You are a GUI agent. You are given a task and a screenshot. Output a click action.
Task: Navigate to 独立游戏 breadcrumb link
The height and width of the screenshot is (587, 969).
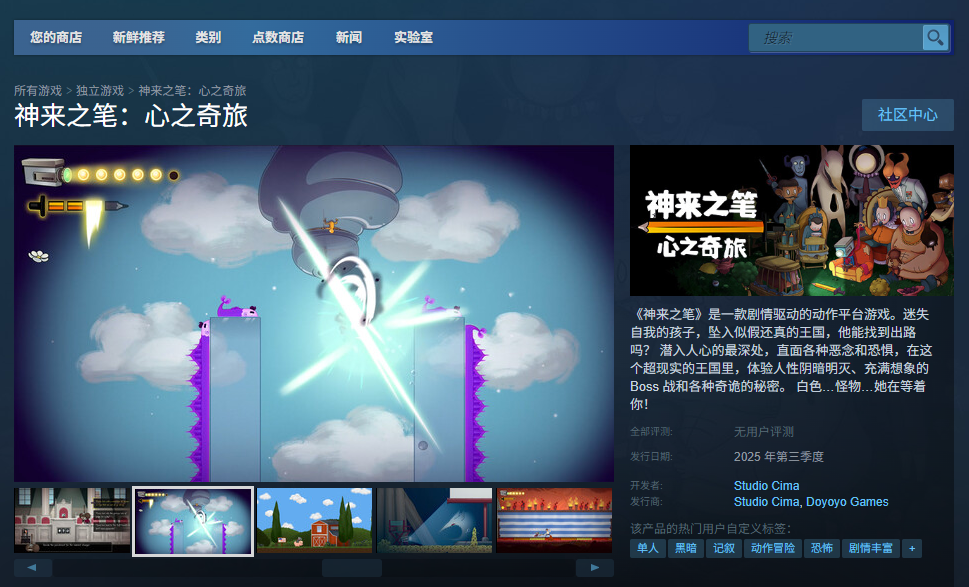[100, 91]
